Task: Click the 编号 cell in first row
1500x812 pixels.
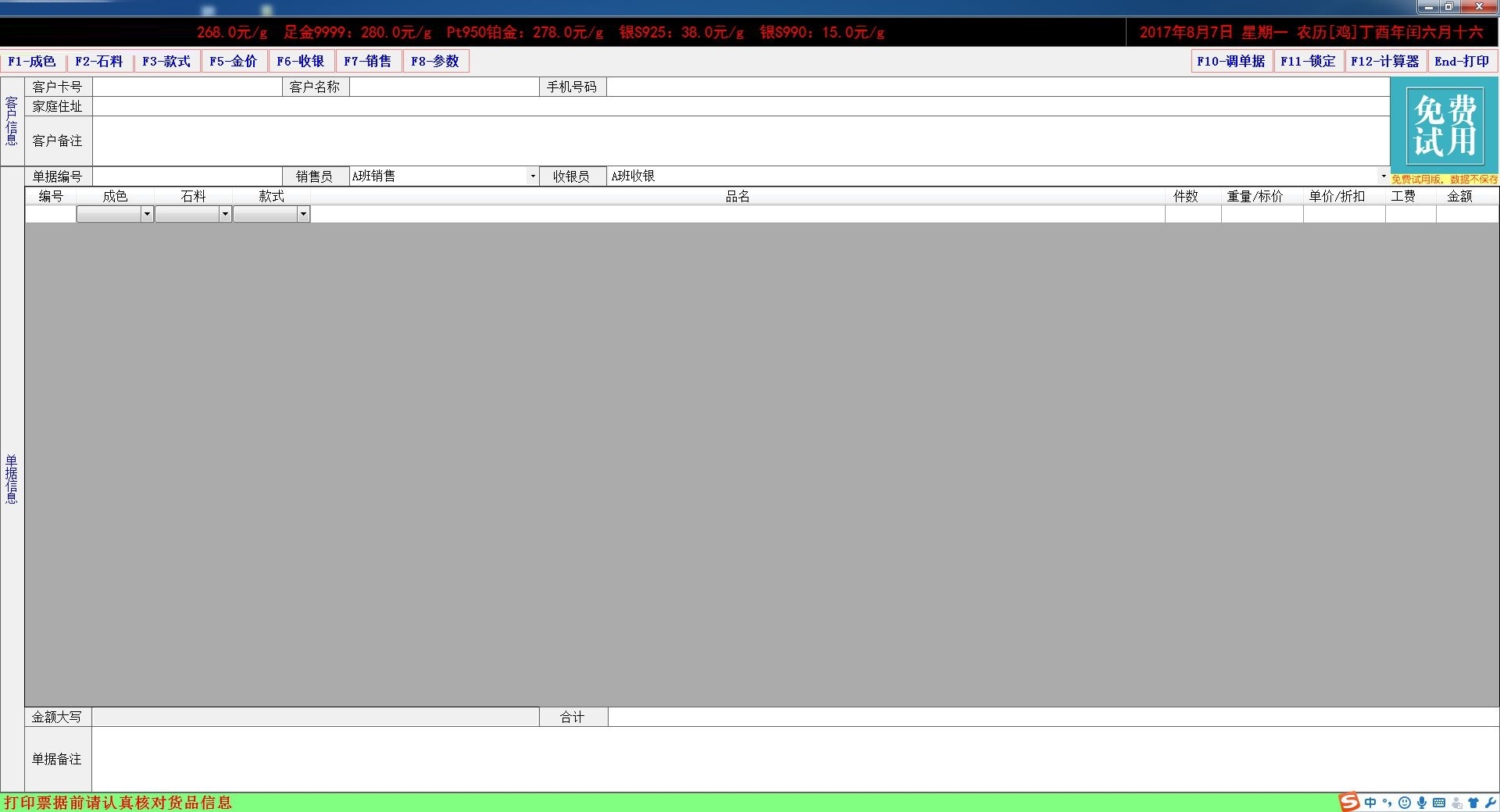Action: [x=51, y=214]
